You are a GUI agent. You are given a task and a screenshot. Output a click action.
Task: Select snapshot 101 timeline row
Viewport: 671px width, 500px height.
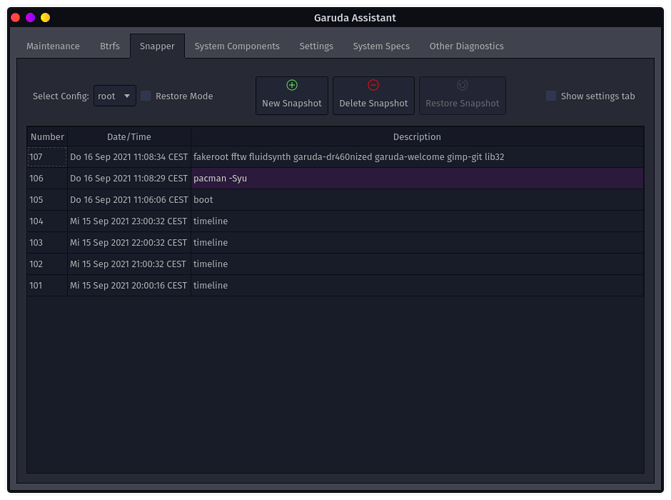pos(335,286)
